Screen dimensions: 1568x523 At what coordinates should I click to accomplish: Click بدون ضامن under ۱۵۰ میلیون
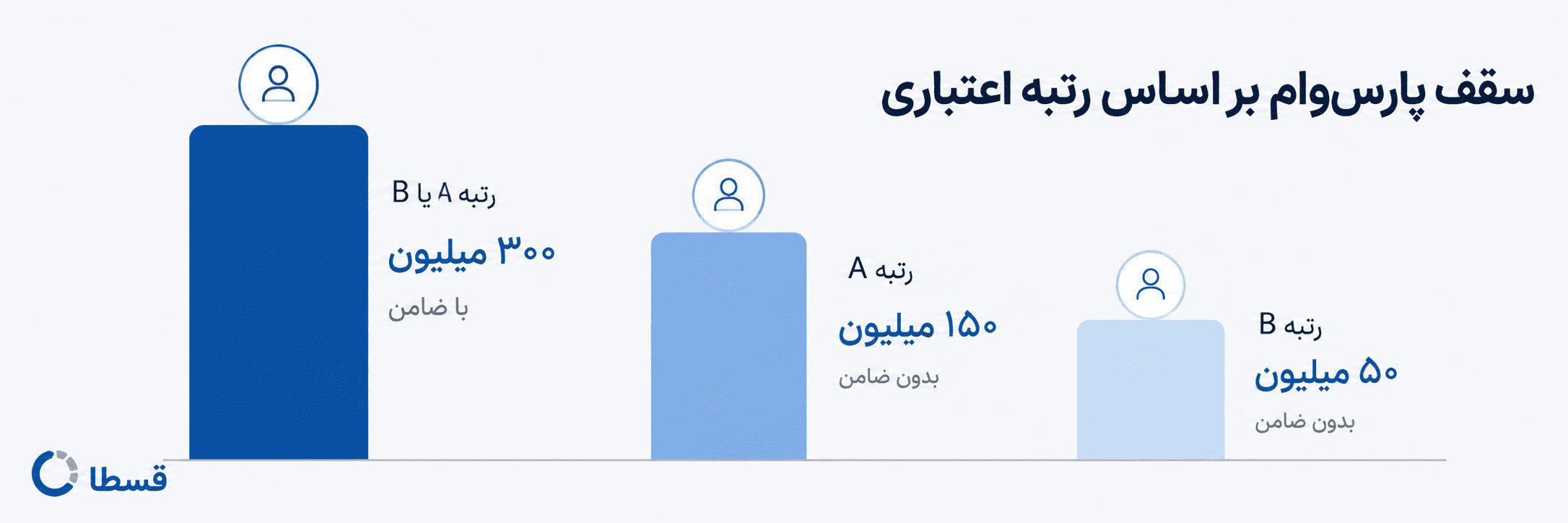889,377
